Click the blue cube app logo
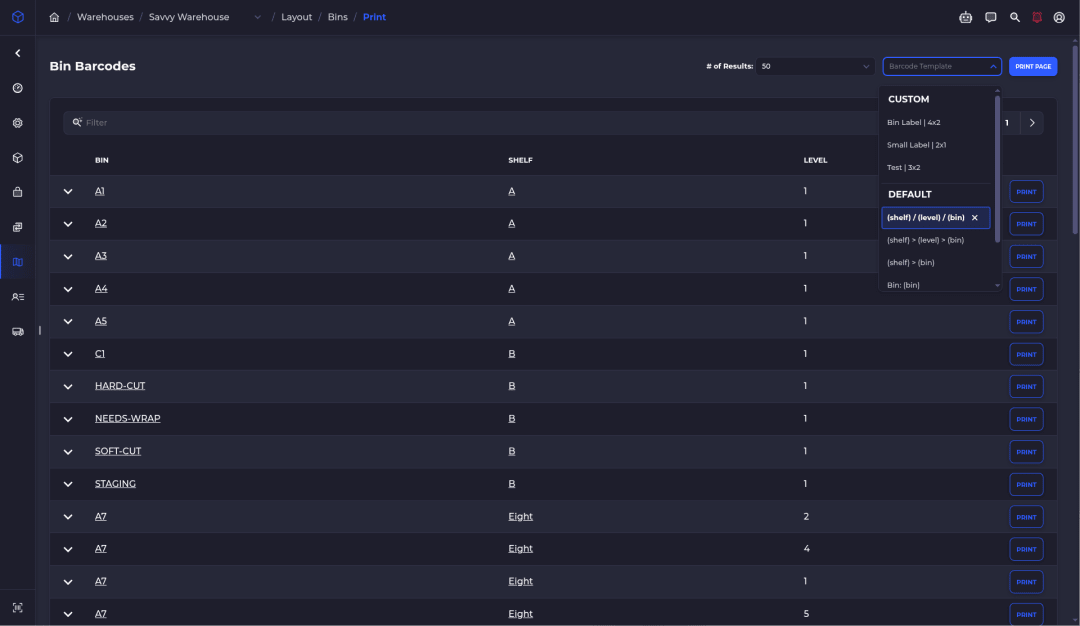Screen dimensions: 1080x626 coord(18,17)
